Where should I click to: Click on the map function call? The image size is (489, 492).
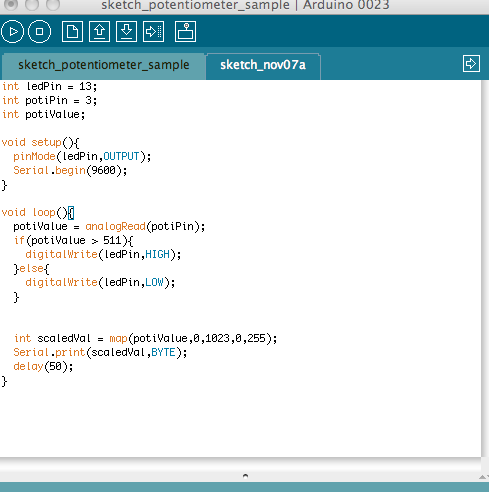[x=118, y=339]
